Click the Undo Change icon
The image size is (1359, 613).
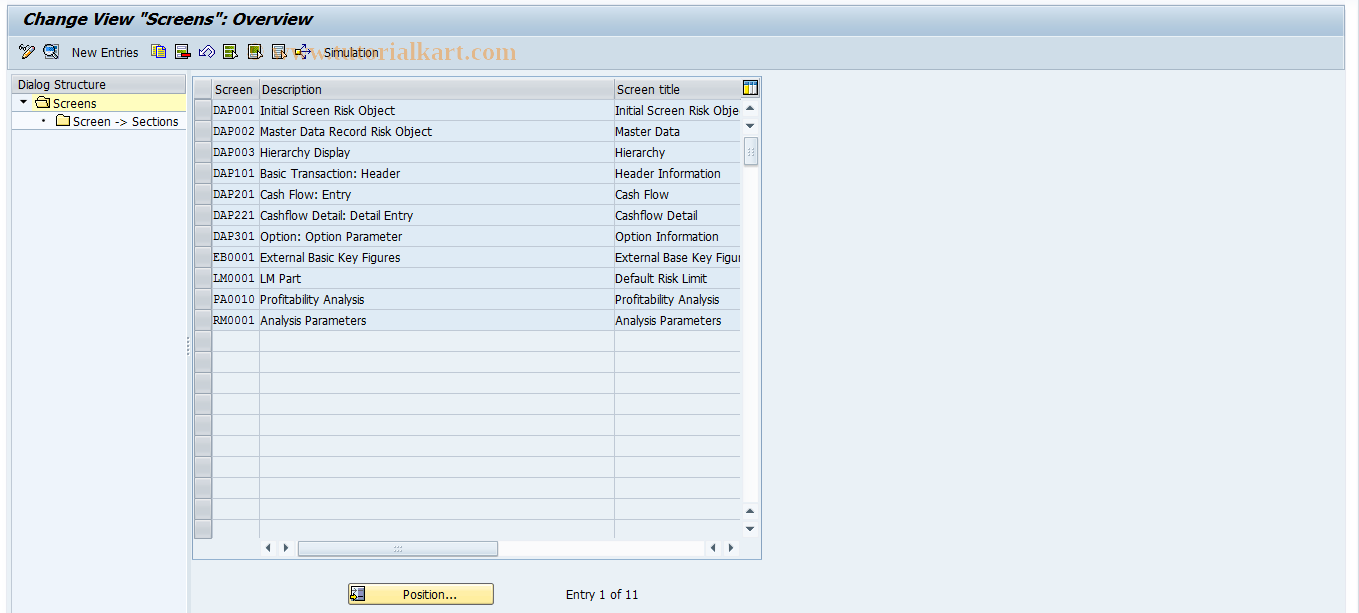coord(207,52)
